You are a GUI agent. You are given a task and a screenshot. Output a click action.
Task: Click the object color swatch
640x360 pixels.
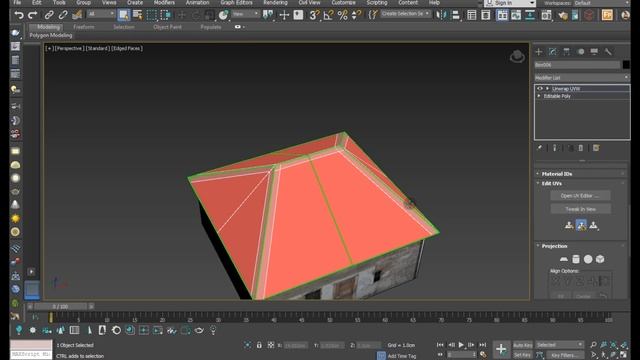(626, 64)
